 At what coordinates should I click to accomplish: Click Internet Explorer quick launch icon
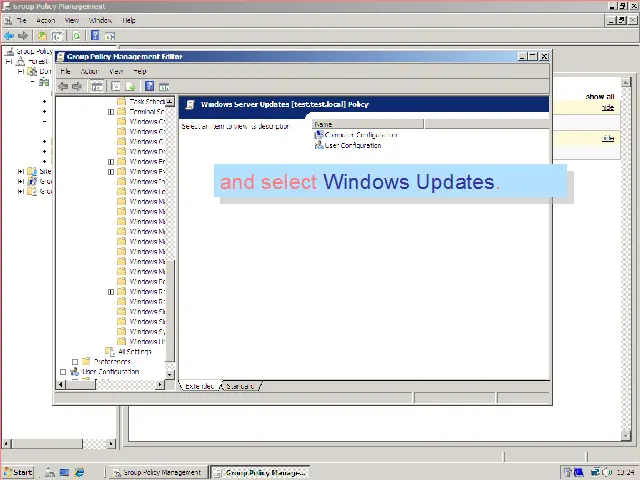pyautogui.click(x=79, y=472)
